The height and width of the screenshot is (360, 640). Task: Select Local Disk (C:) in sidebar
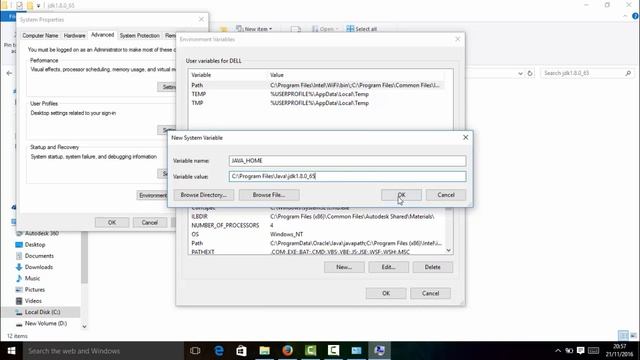(41, 312)
